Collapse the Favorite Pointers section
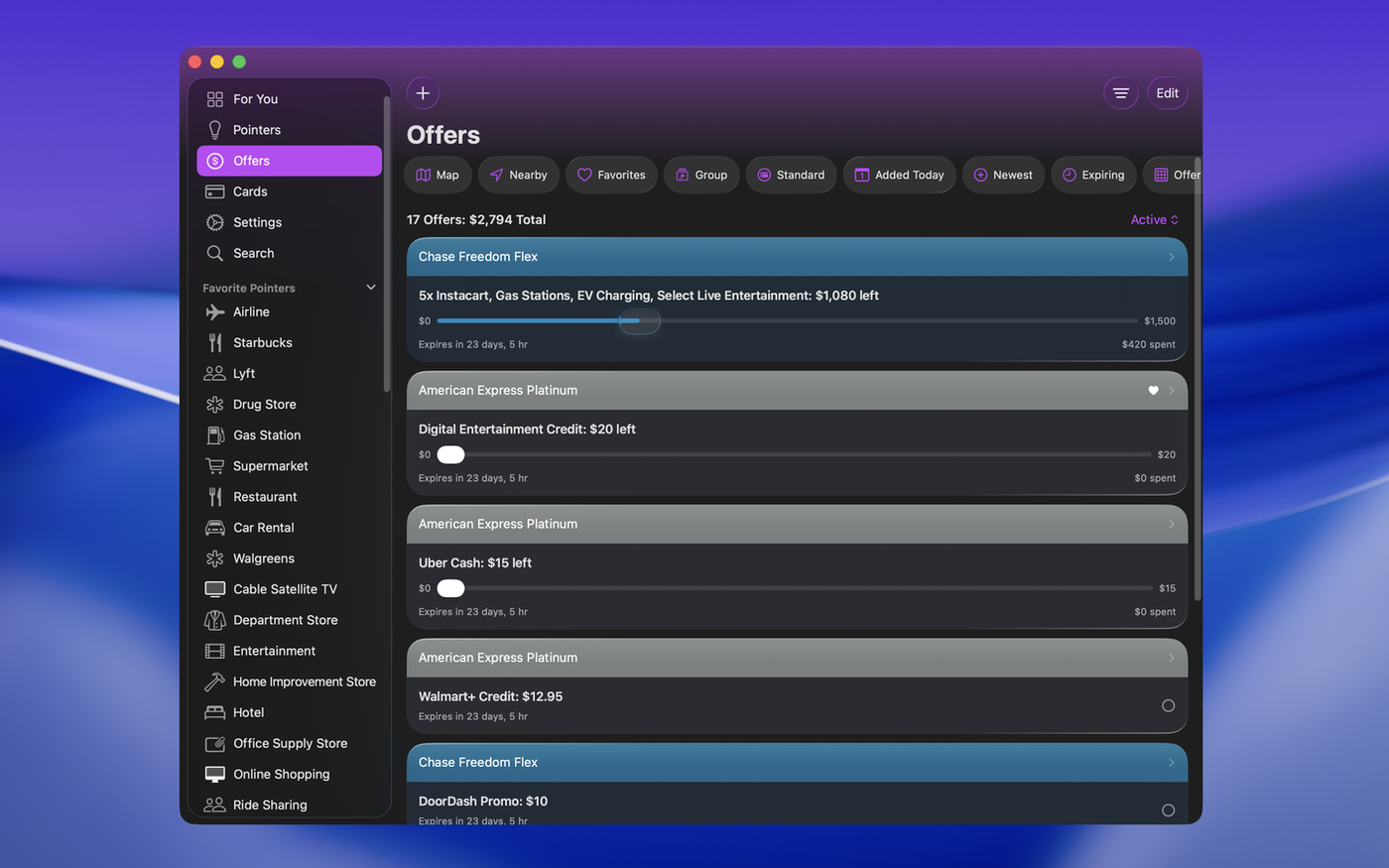Screen dimensions: 1389x868 tap(371, 288)
